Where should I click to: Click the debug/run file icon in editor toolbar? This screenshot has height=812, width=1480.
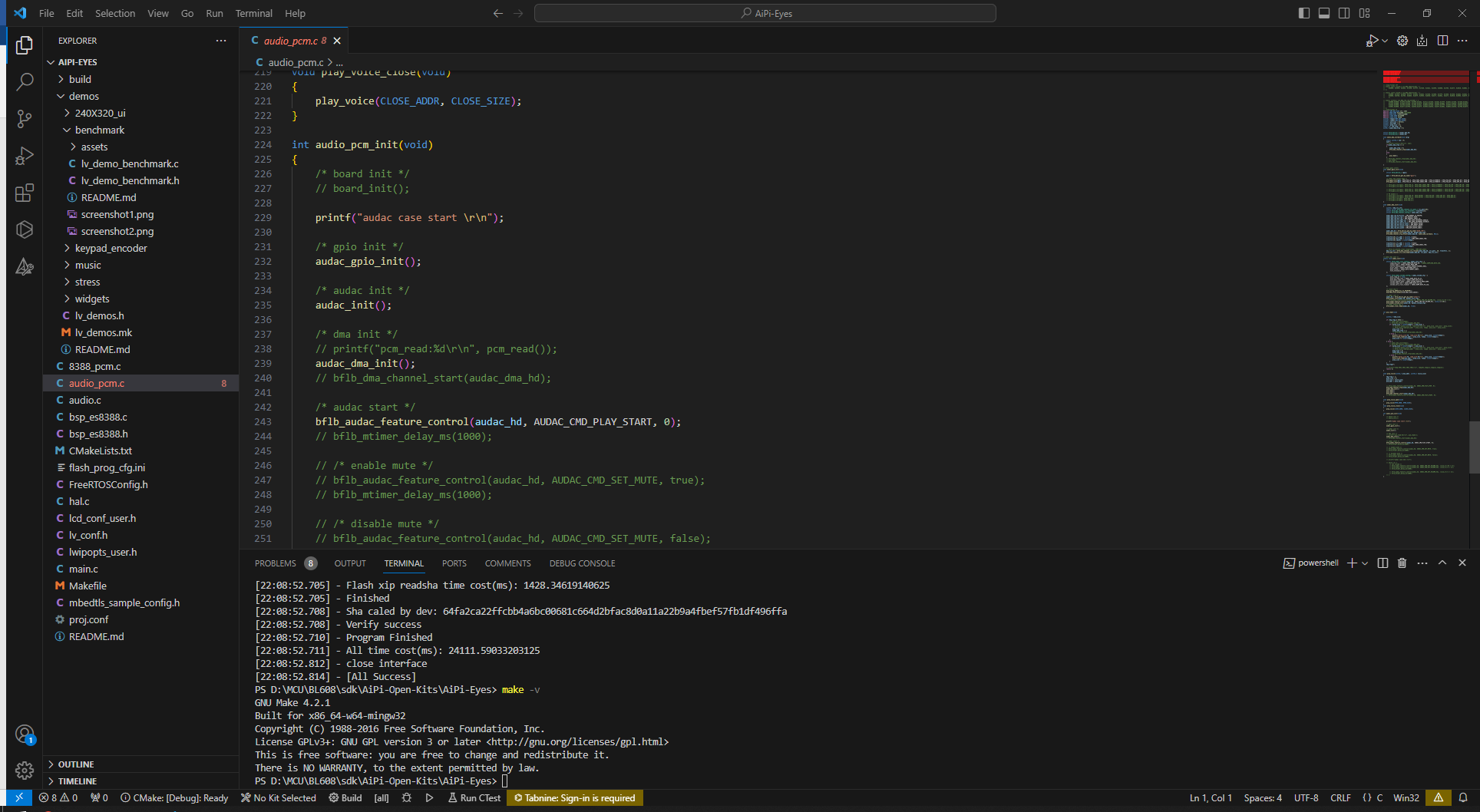pyautogui.click(x=1372, y=41)
